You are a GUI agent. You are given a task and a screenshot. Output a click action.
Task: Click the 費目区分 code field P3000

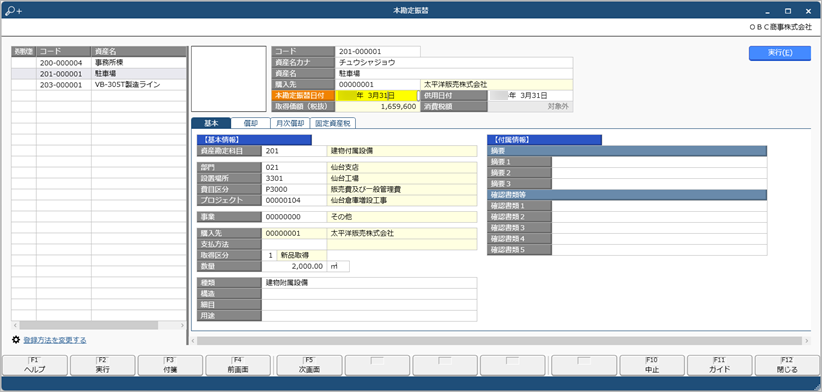pyautogui.click(x=294, y=189)
